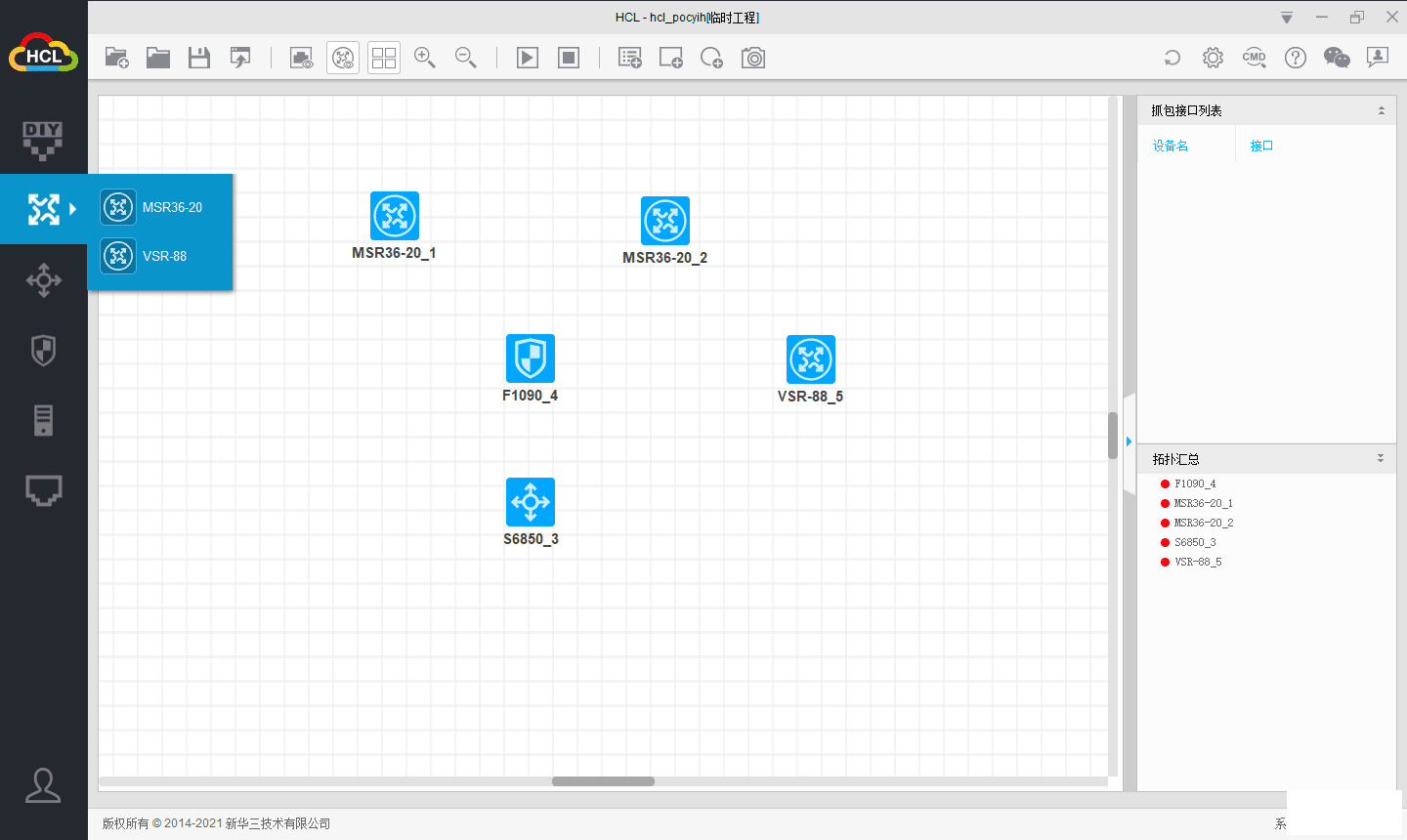Image resolution: width=1407 pixels, height=840 pixels.
Task: Toggle show interface names icon
Action: point(302,58)
